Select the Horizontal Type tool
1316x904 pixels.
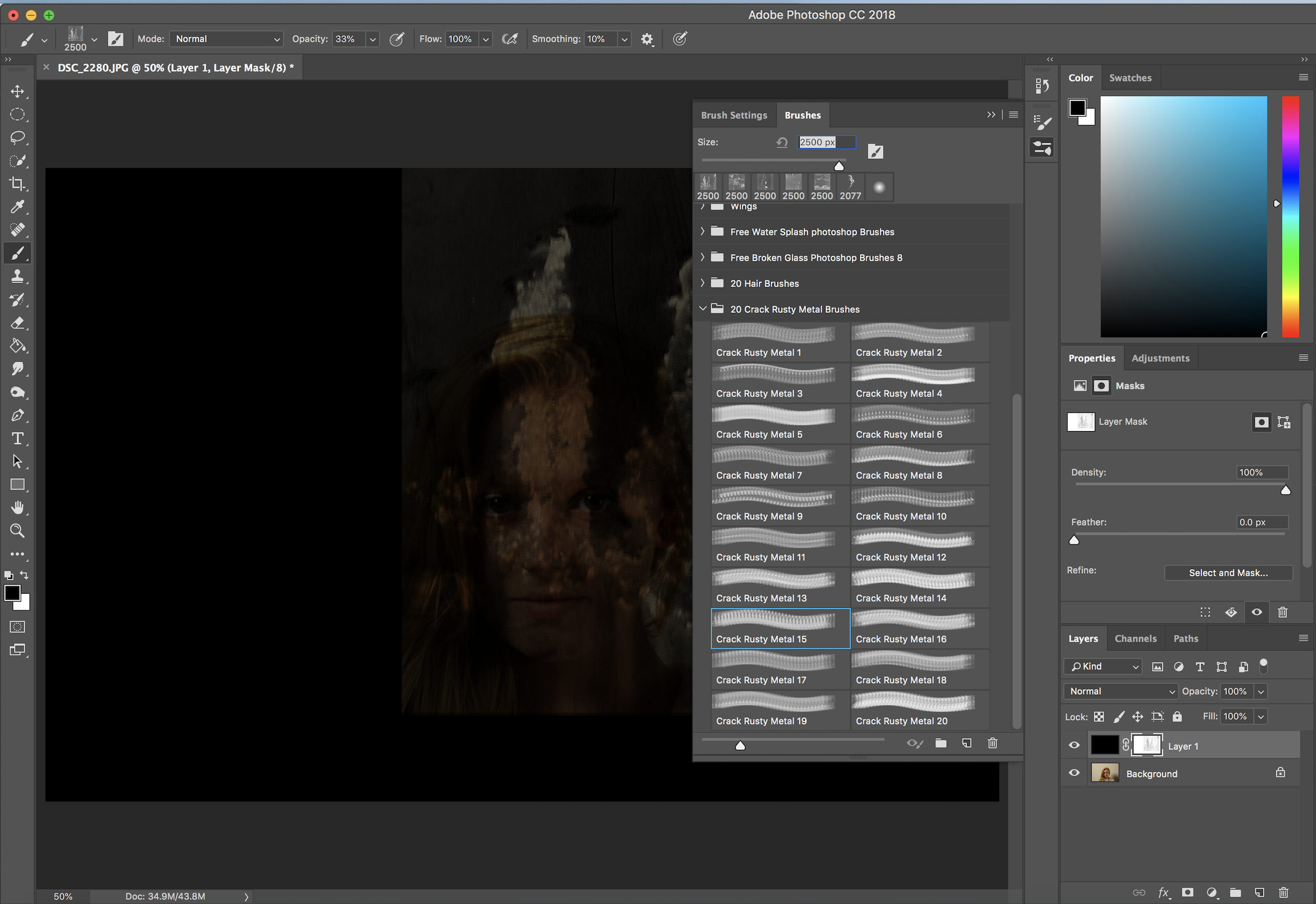(18, 439)
